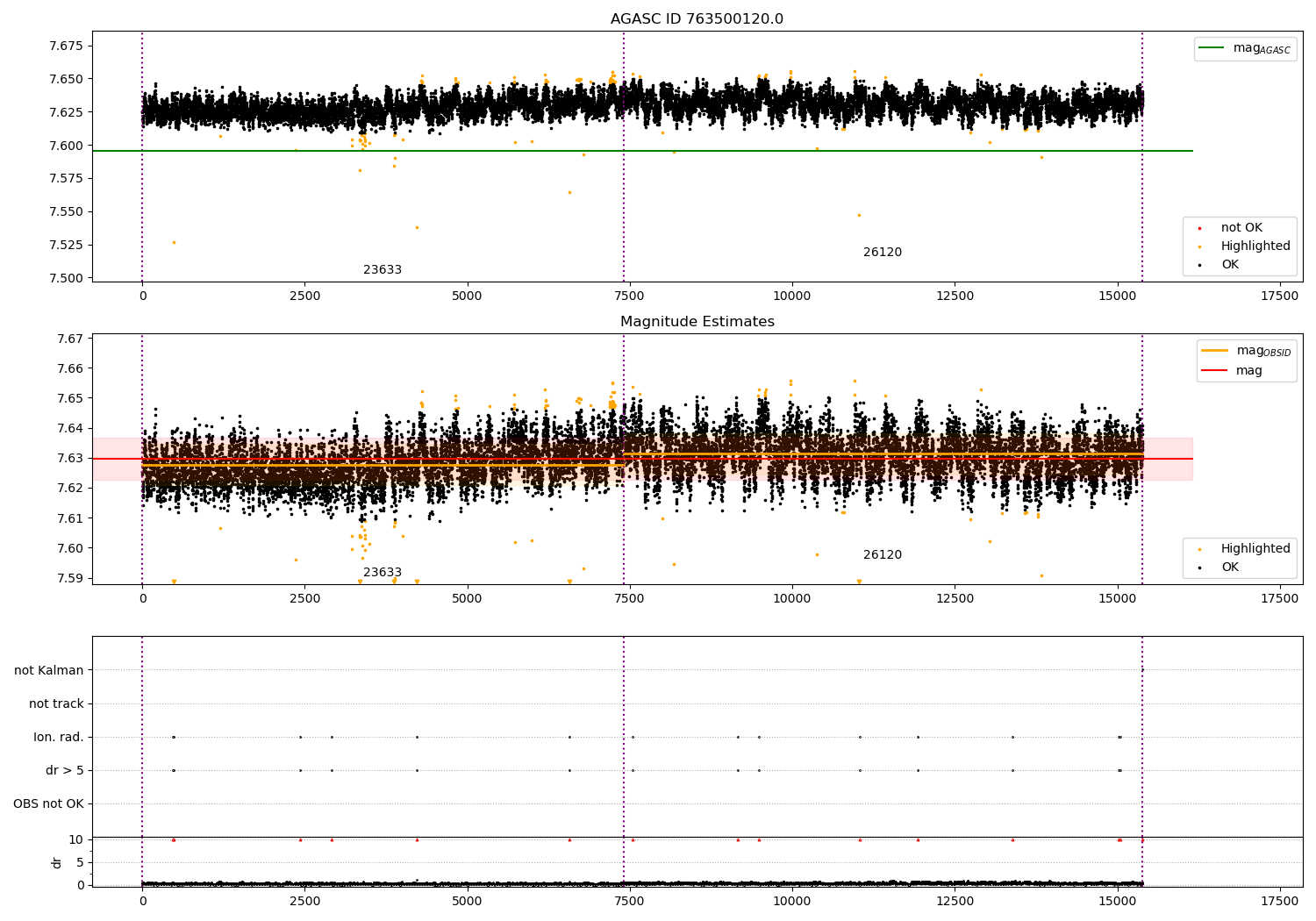1316x921 pixels.
Task: Click the 10 tick on the dr axis
Action: (x=76, y=840)
